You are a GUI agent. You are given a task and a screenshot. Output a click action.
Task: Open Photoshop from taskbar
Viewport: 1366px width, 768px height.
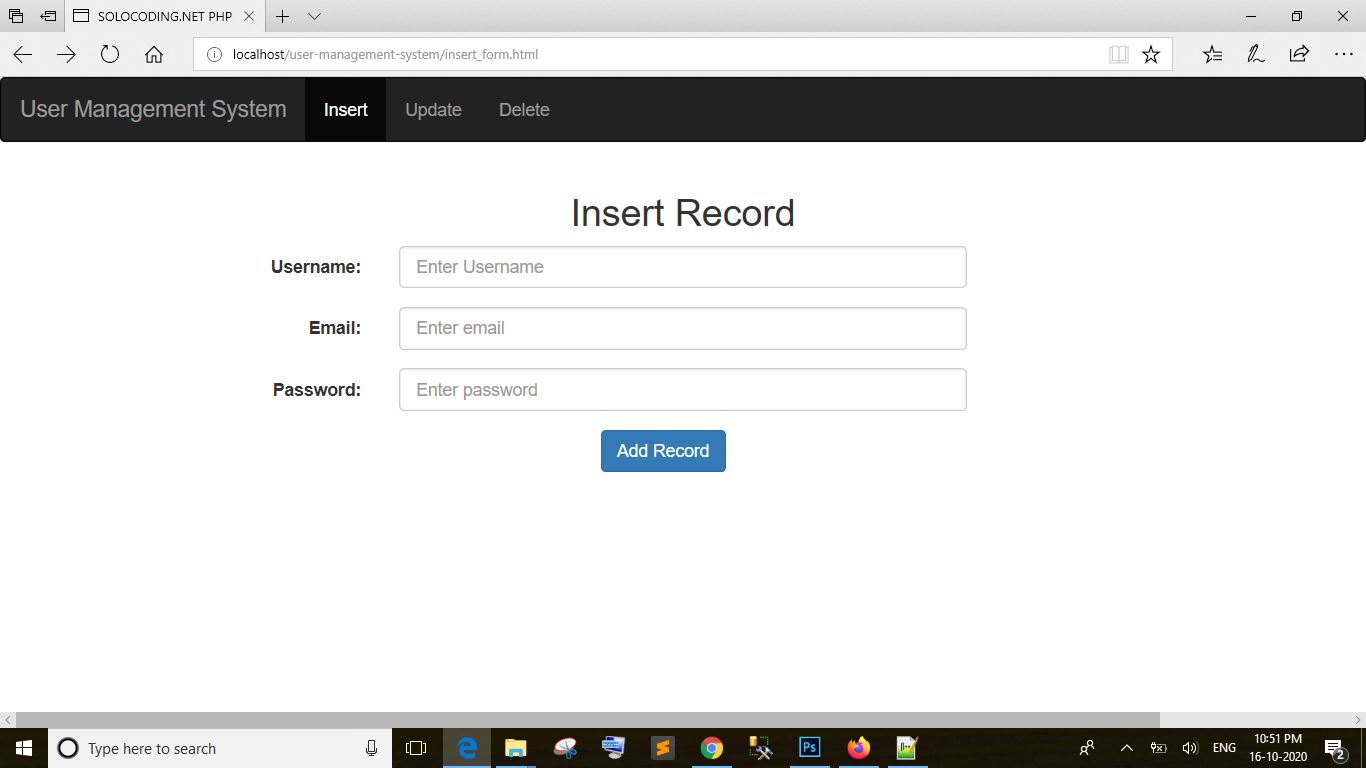[809, 748]
